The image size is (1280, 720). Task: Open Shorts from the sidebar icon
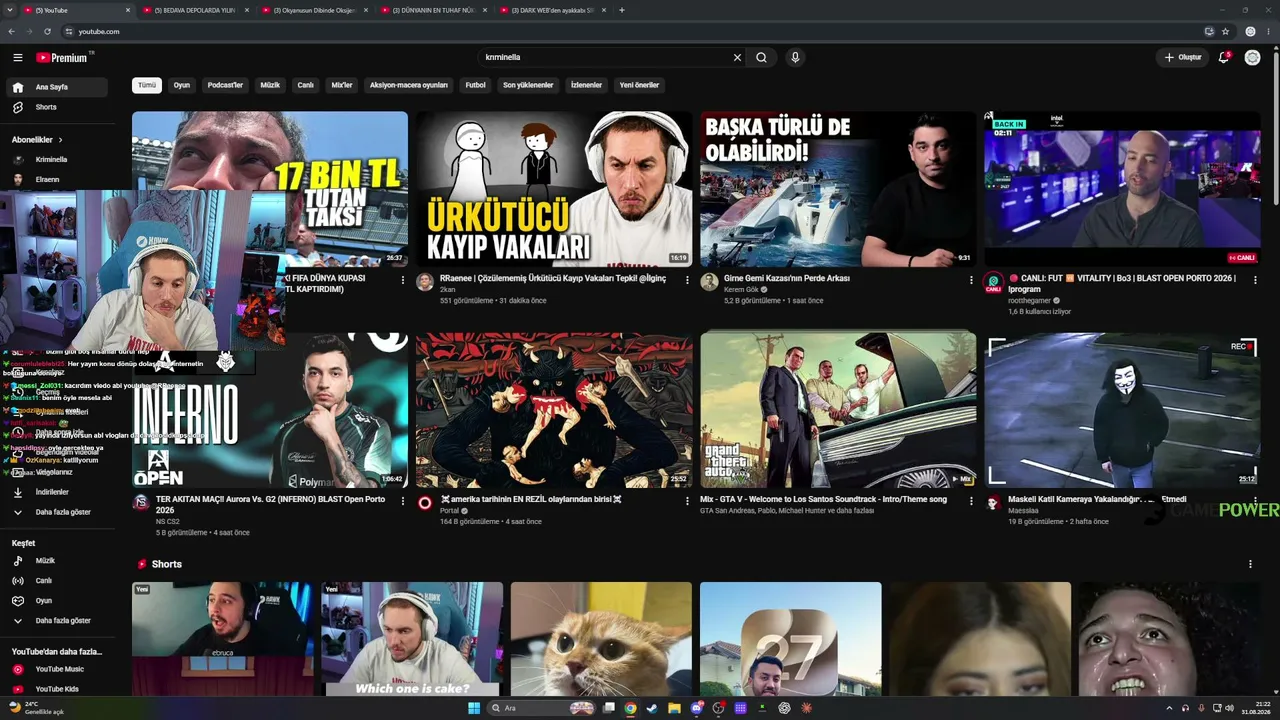(x=17, y=107)
